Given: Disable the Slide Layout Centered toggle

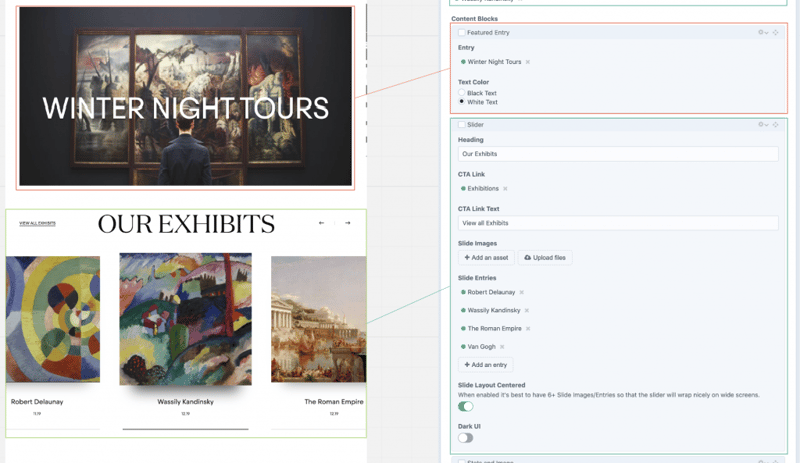Looking at the screenshot, I should point(466,406).
